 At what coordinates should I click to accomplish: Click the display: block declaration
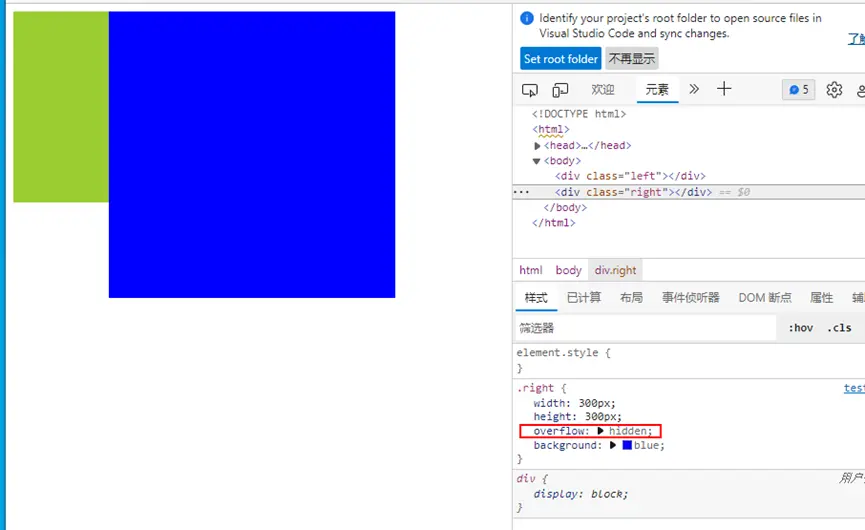pos(580,494)
